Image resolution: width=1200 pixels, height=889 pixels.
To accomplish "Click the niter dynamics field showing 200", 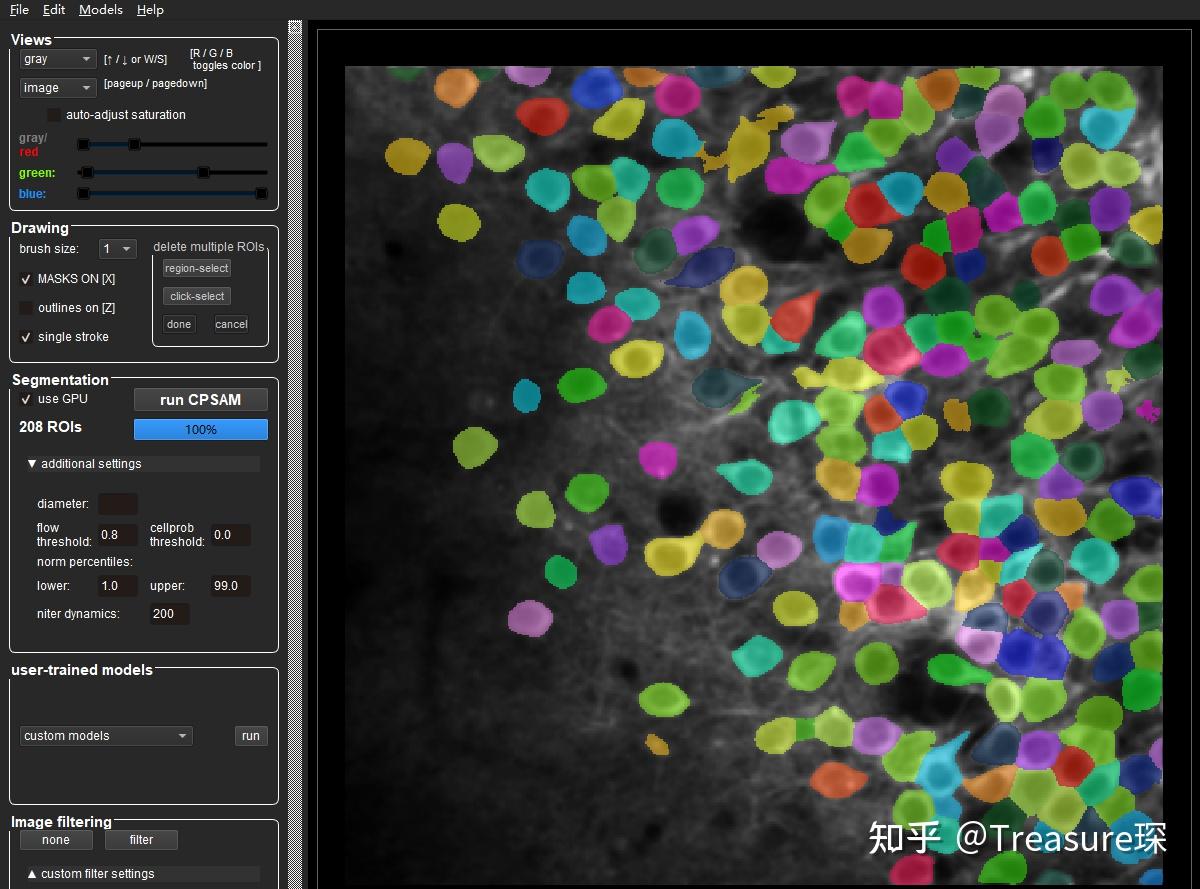I will pyautogui.click(x=169, y=614).
